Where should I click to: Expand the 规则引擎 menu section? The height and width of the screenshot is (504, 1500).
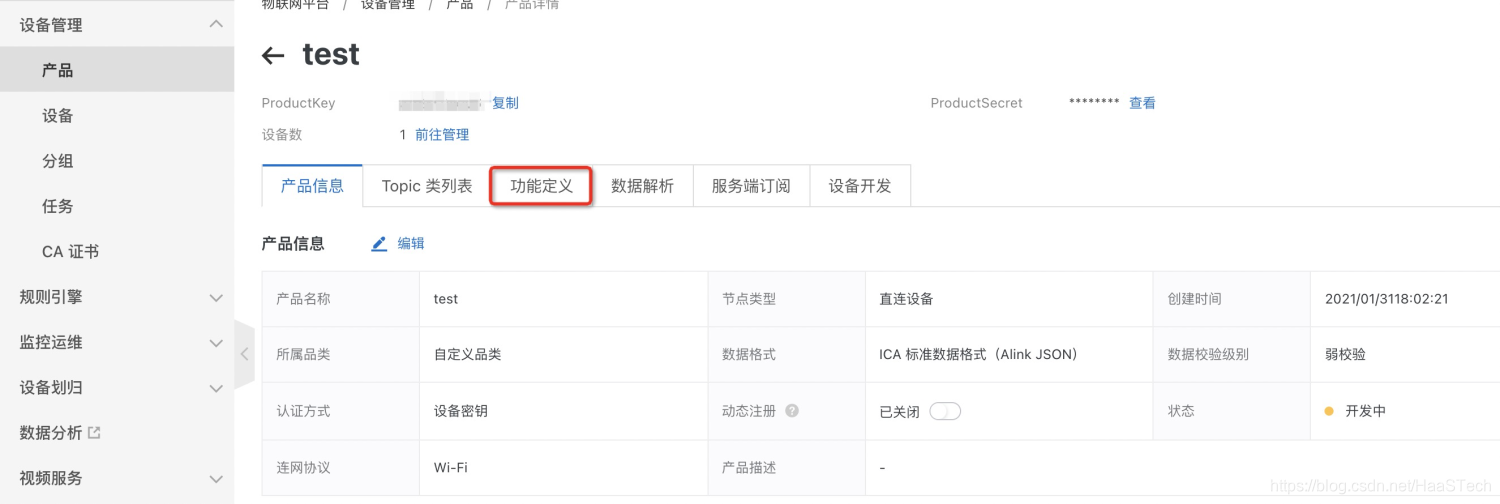[216, 297]
